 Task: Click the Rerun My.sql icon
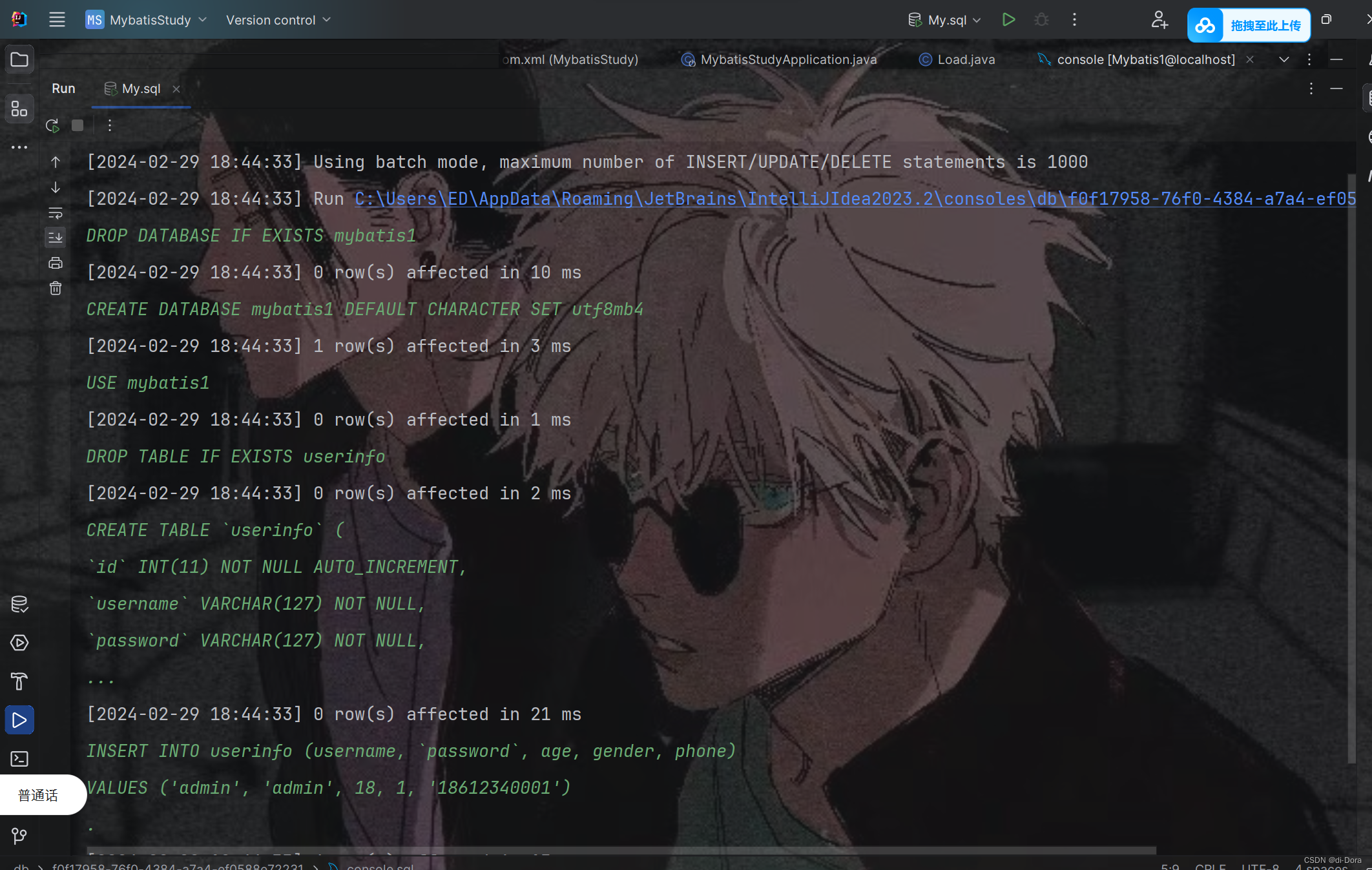[53, 125]
